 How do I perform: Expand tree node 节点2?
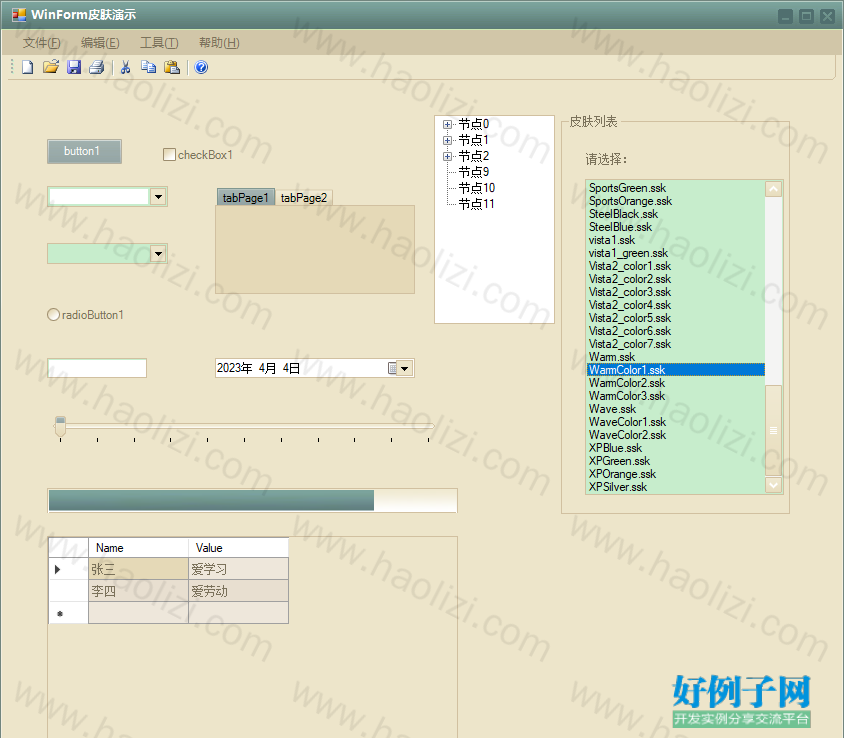click(447, 157)
